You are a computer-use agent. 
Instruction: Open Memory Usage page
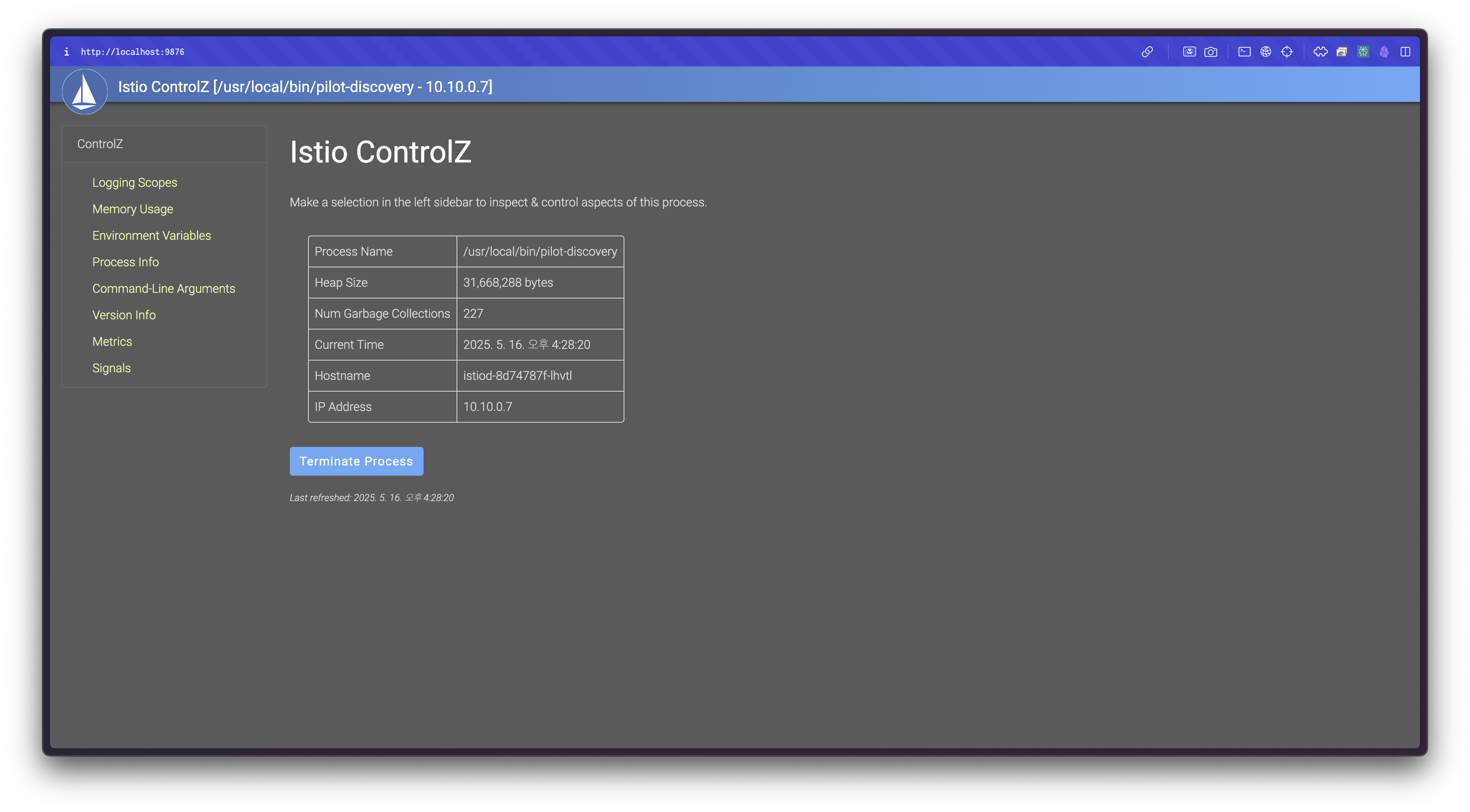click(132, 209)
